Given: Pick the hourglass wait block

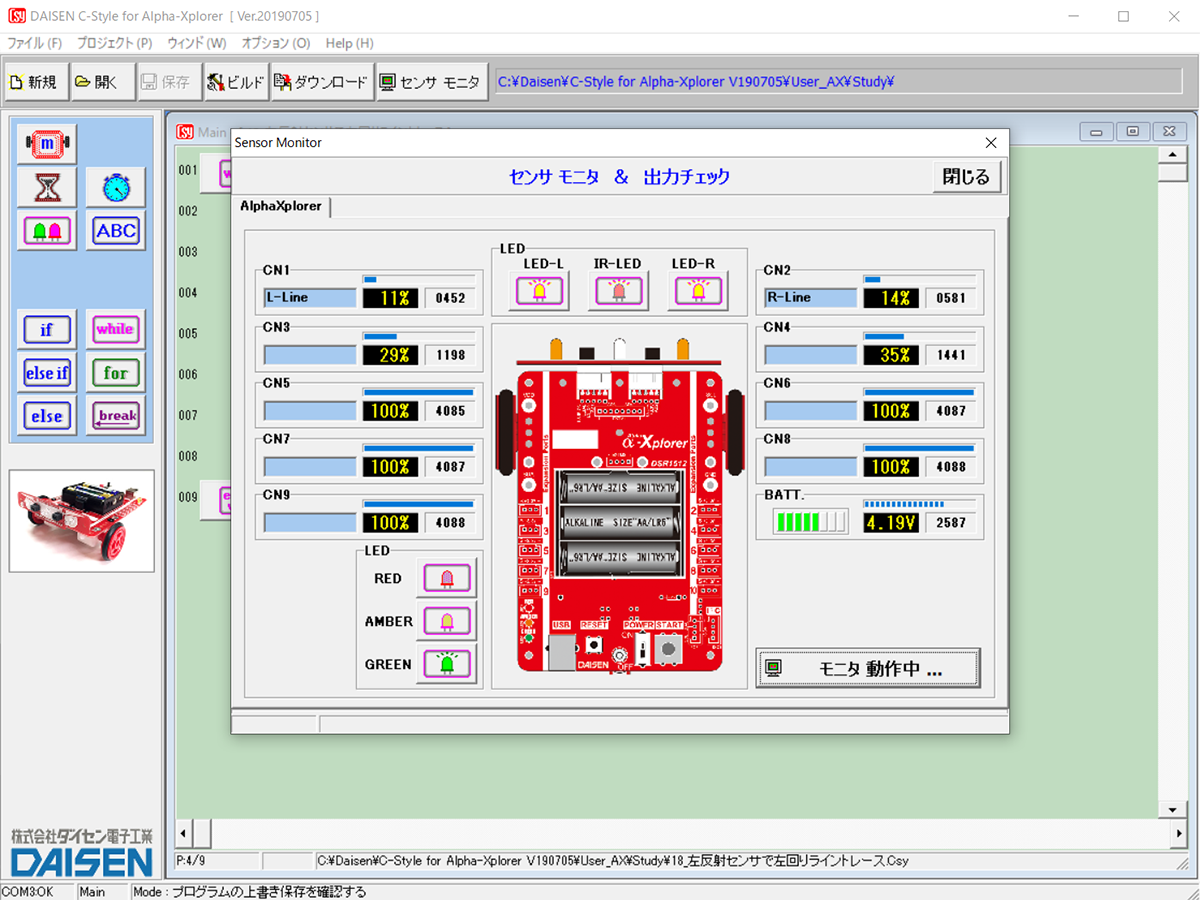Looking at the screenshot, I should click(46, 187).
